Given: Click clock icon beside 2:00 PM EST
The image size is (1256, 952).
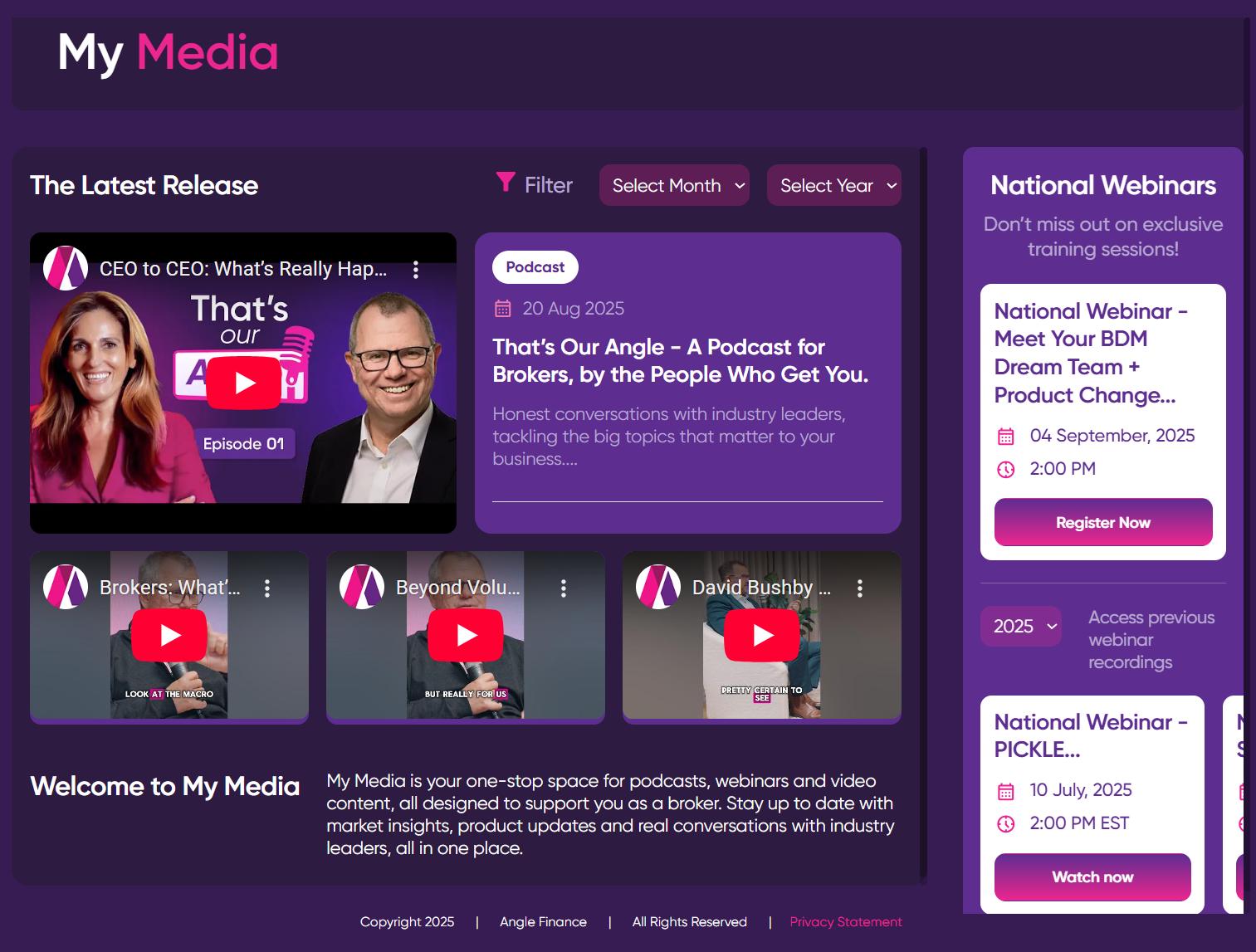Looking at the screenshot, I should tap(1006, 824).
